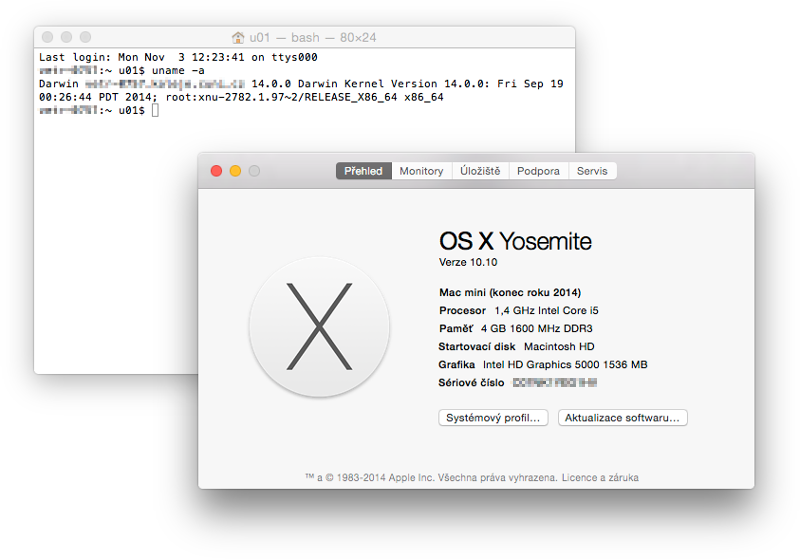Click the Terminal cursor at the prompt
This screenshot has height=559, width=800.
pyautogui.click(x=155, y=110)
